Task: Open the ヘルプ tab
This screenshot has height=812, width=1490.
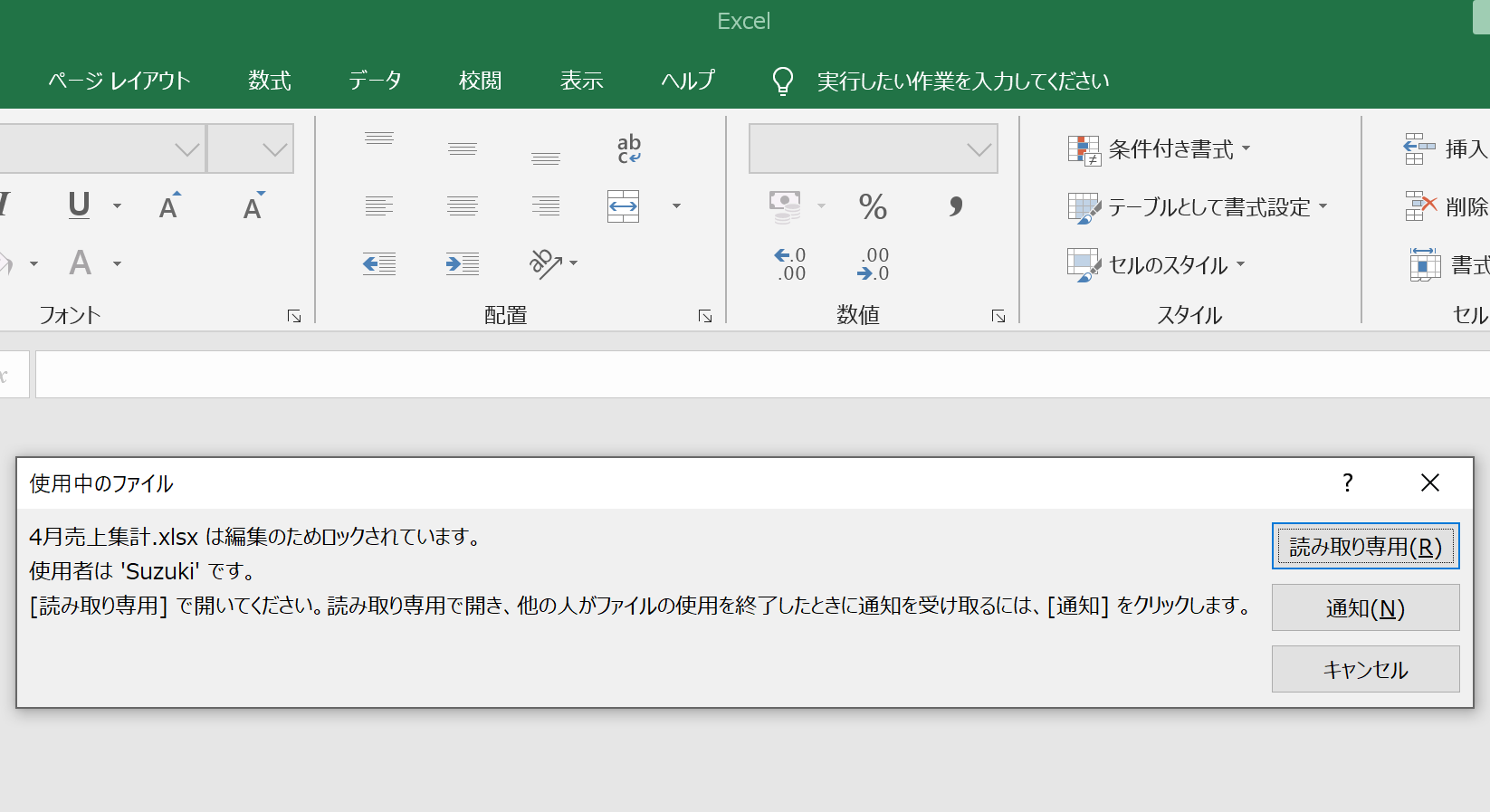Action: click(x=688, y=81)
